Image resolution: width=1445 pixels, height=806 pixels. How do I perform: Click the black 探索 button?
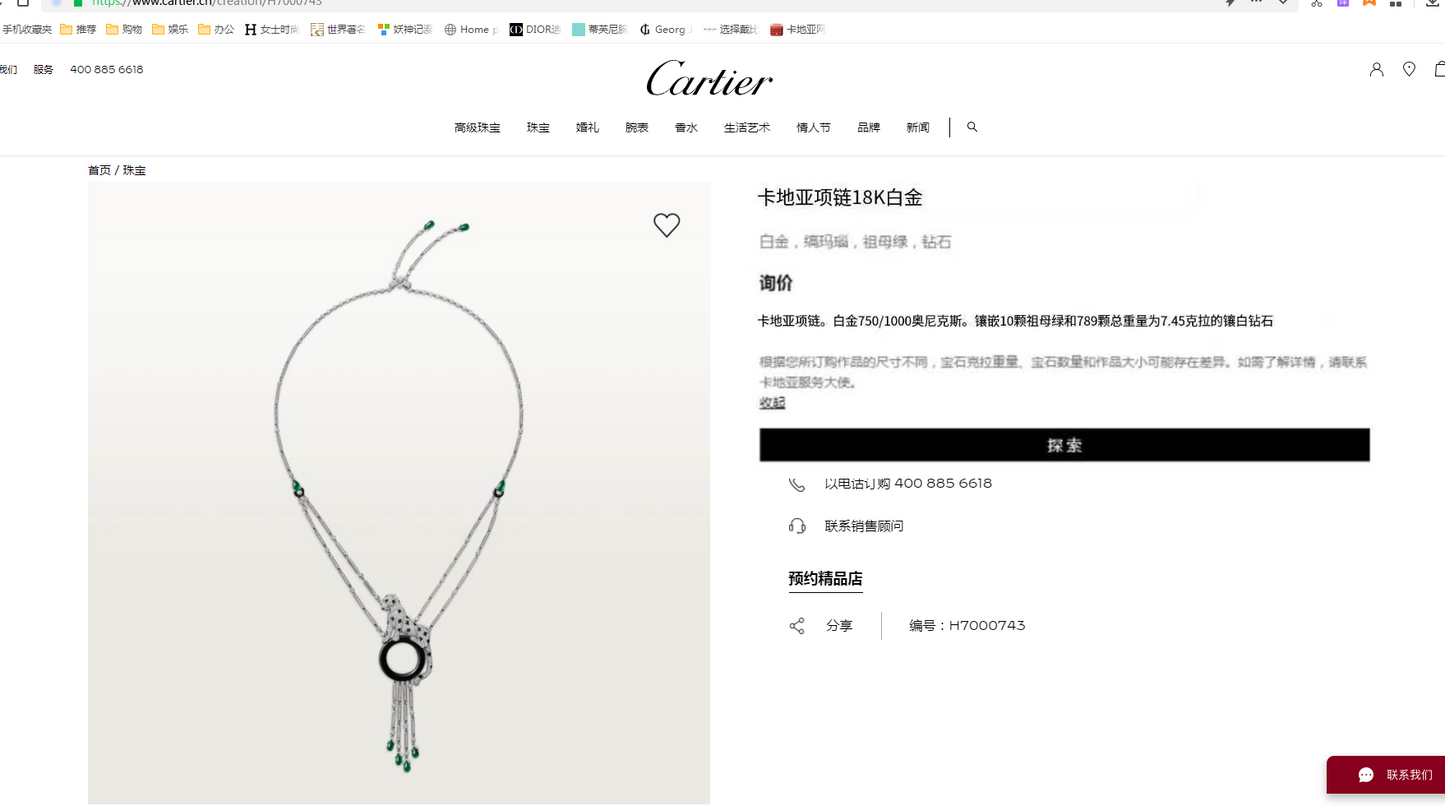1064,445
